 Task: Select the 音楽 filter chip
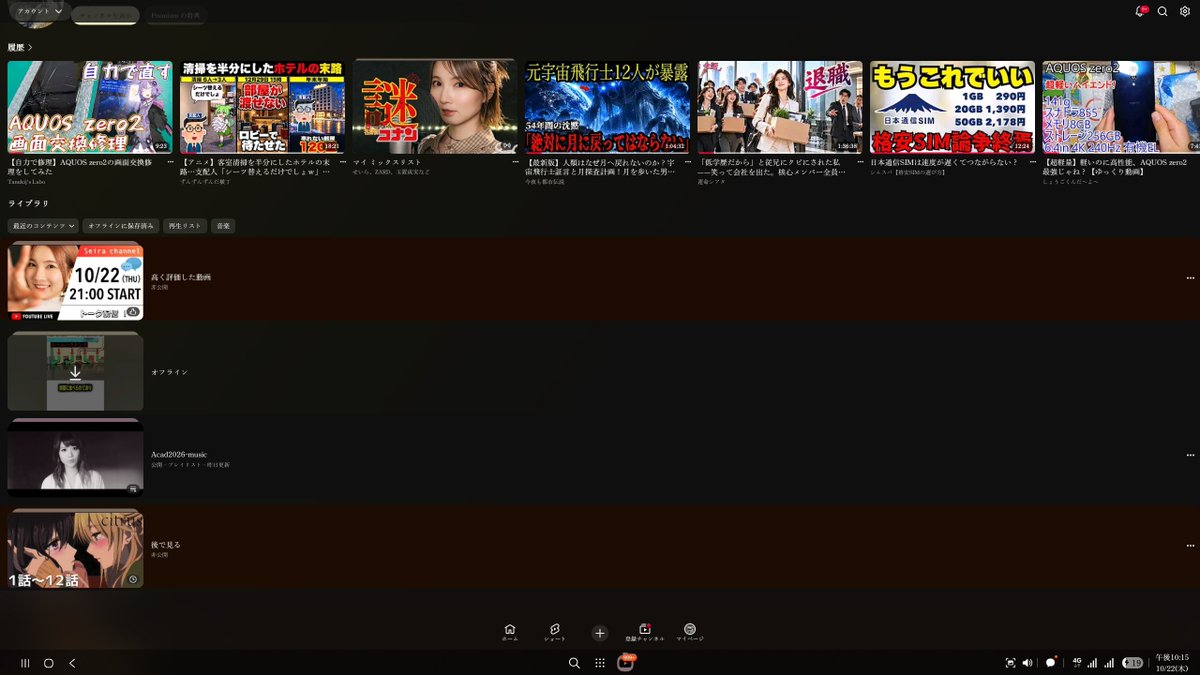(223, 226)
